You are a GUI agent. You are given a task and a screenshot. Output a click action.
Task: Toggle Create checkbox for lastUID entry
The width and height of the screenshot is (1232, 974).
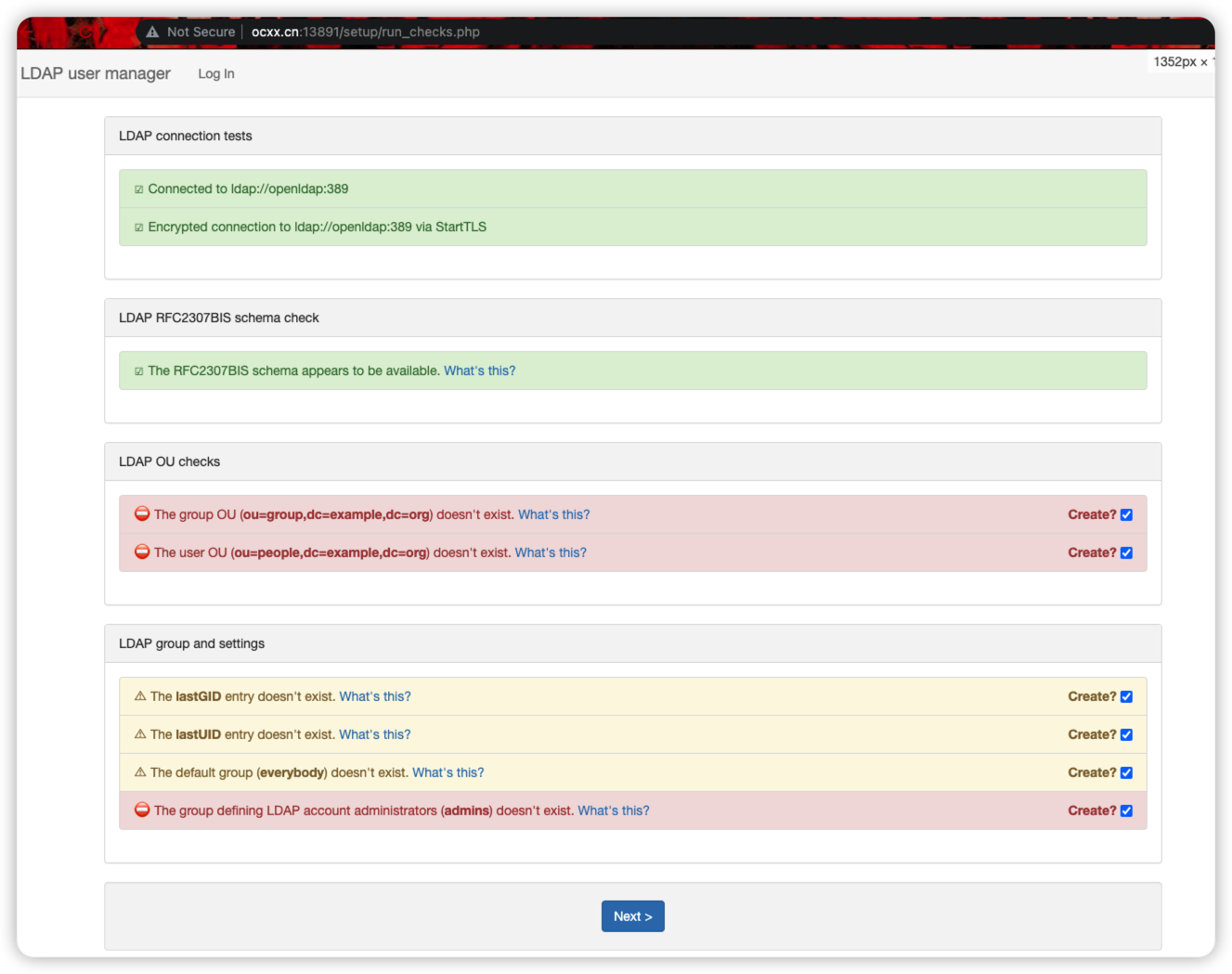(1126, 735)
